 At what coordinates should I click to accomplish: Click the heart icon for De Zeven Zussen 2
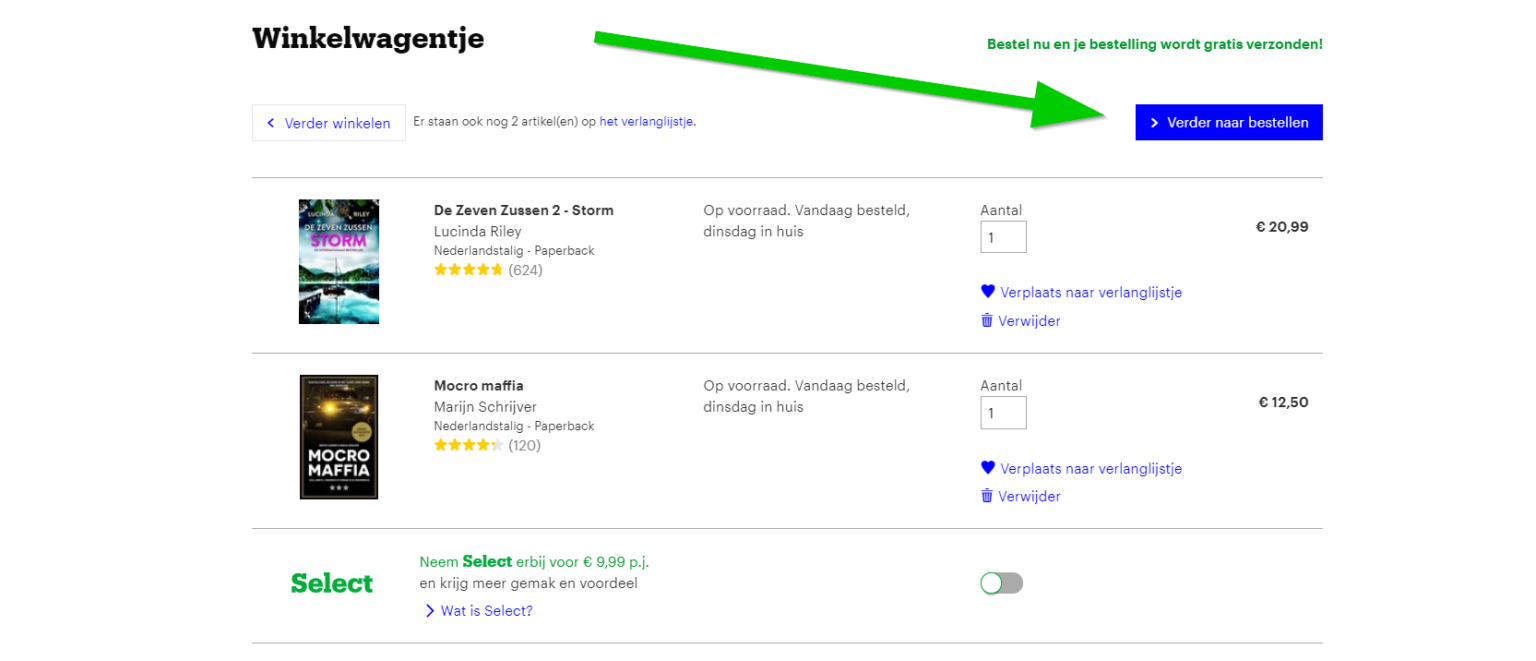988,292
